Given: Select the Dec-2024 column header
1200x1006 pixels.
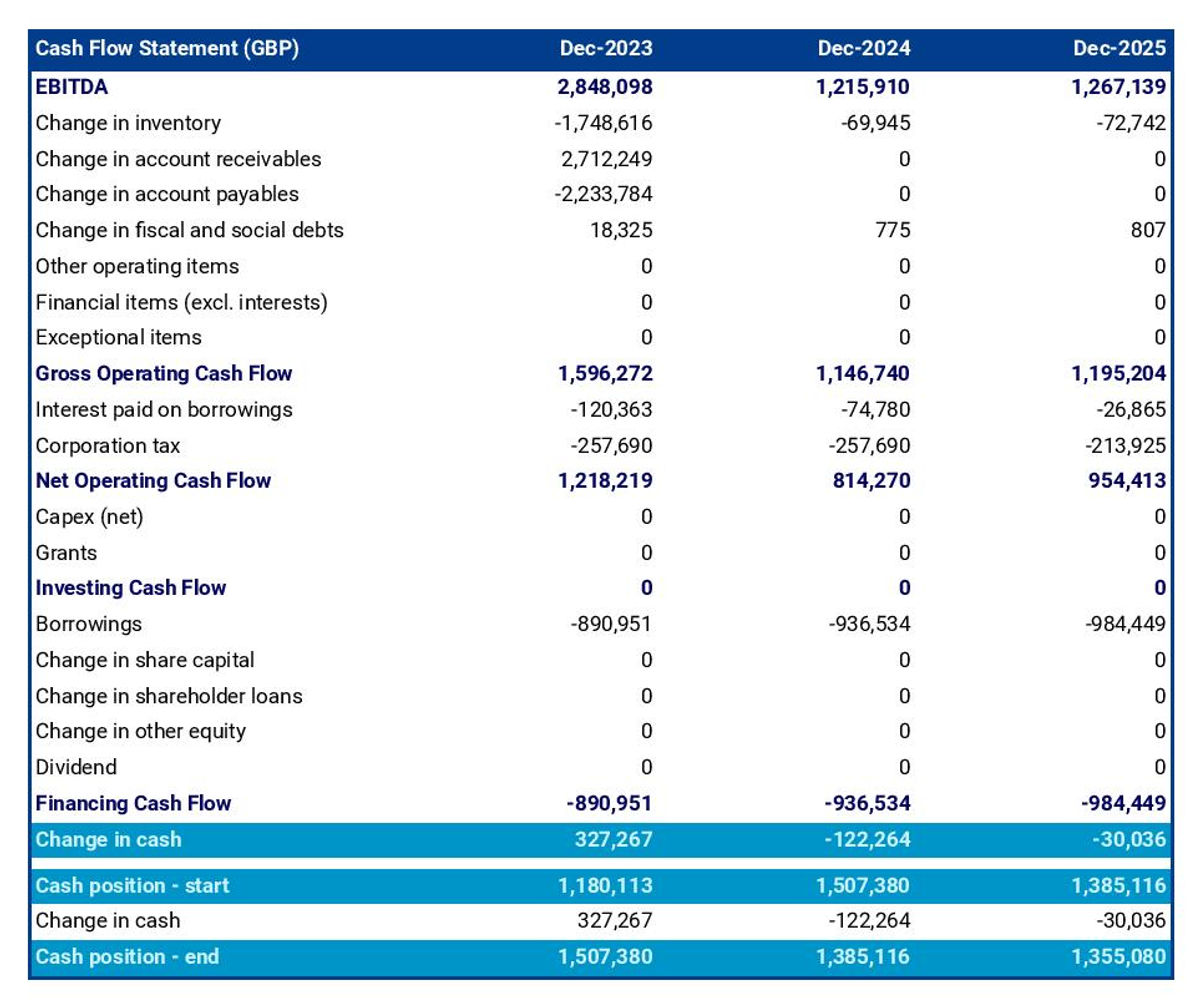Looking at the screenshot, I should pos(864,49).
